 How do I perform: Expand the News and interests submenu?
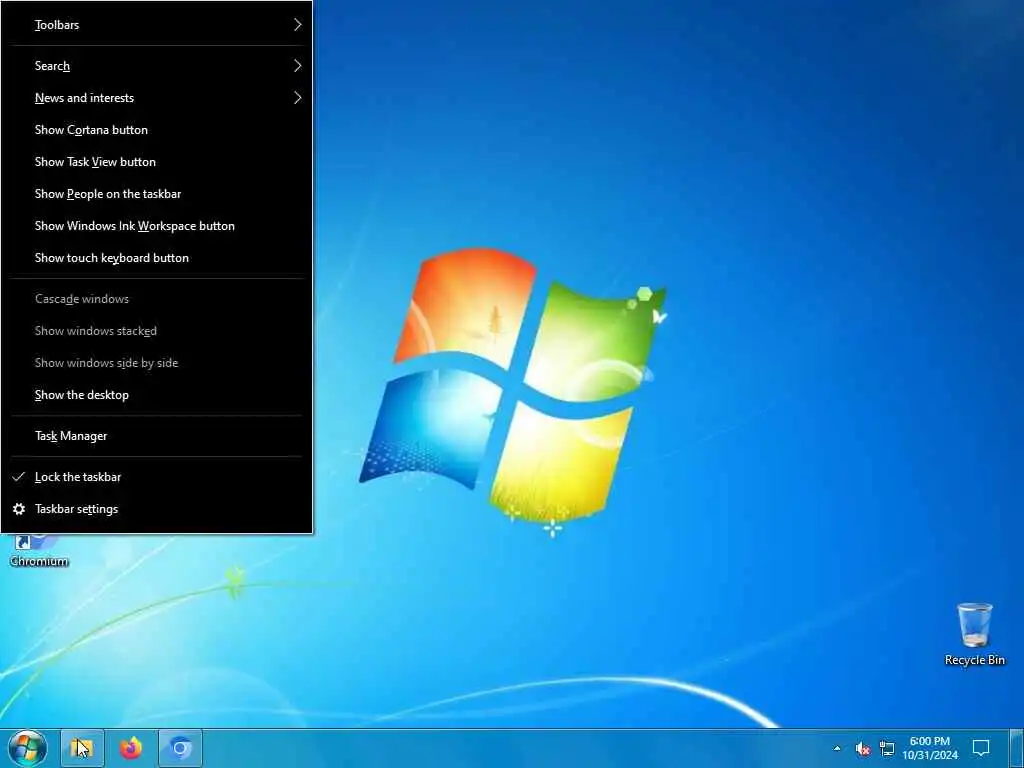(157, 98)
